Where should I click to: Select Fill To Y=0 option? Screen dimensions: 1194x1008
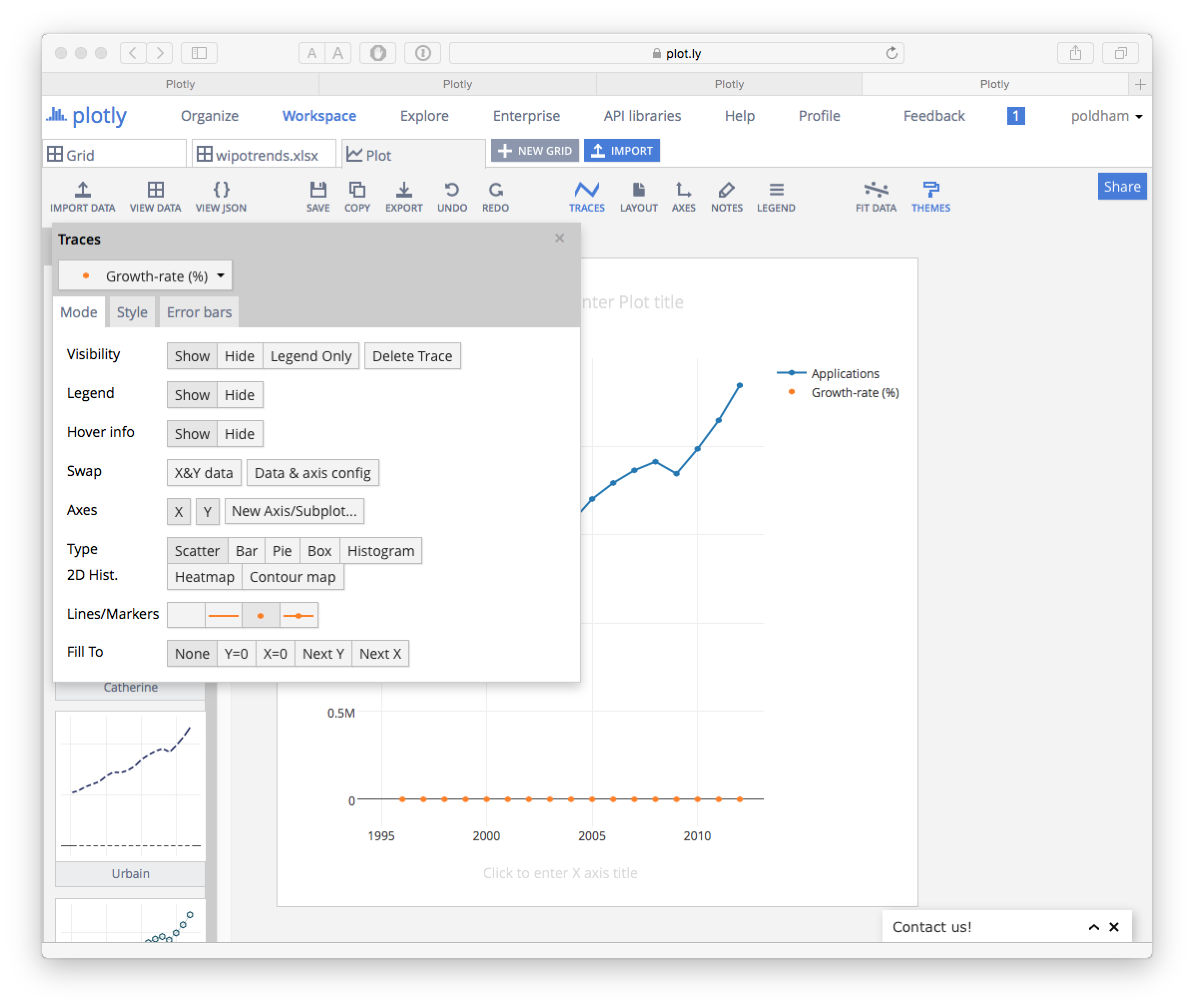point(236,653)
